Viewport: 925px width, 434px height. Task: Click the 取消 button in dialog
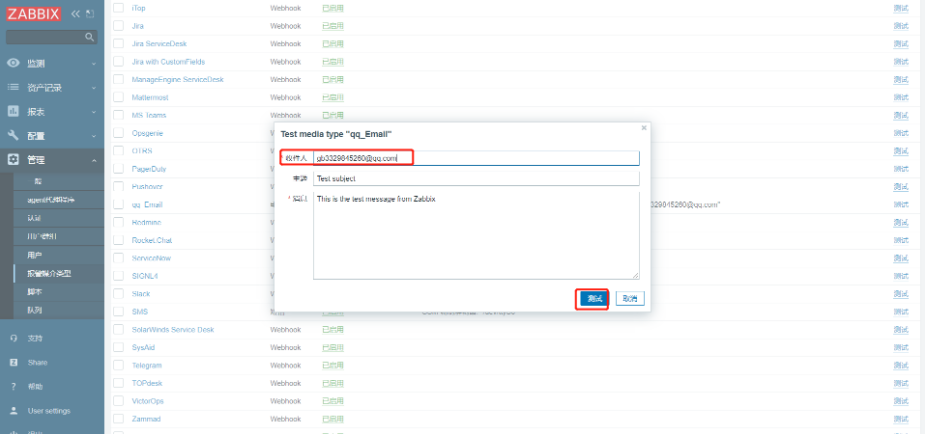(630, 299)
